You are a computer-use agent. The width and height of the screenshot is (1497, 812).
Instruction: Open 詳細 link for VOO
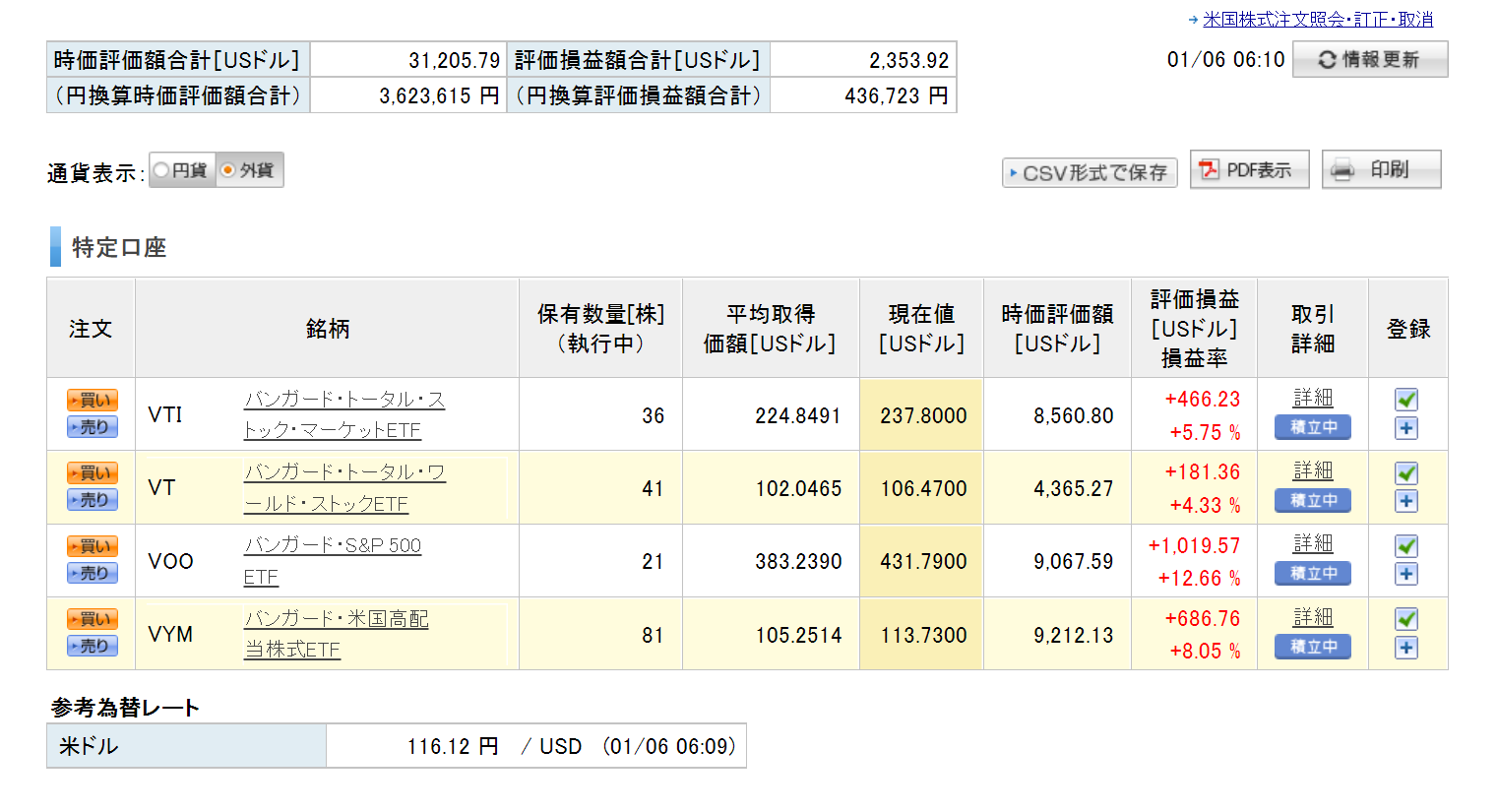pyautogui.click(x=1313, y=543)
